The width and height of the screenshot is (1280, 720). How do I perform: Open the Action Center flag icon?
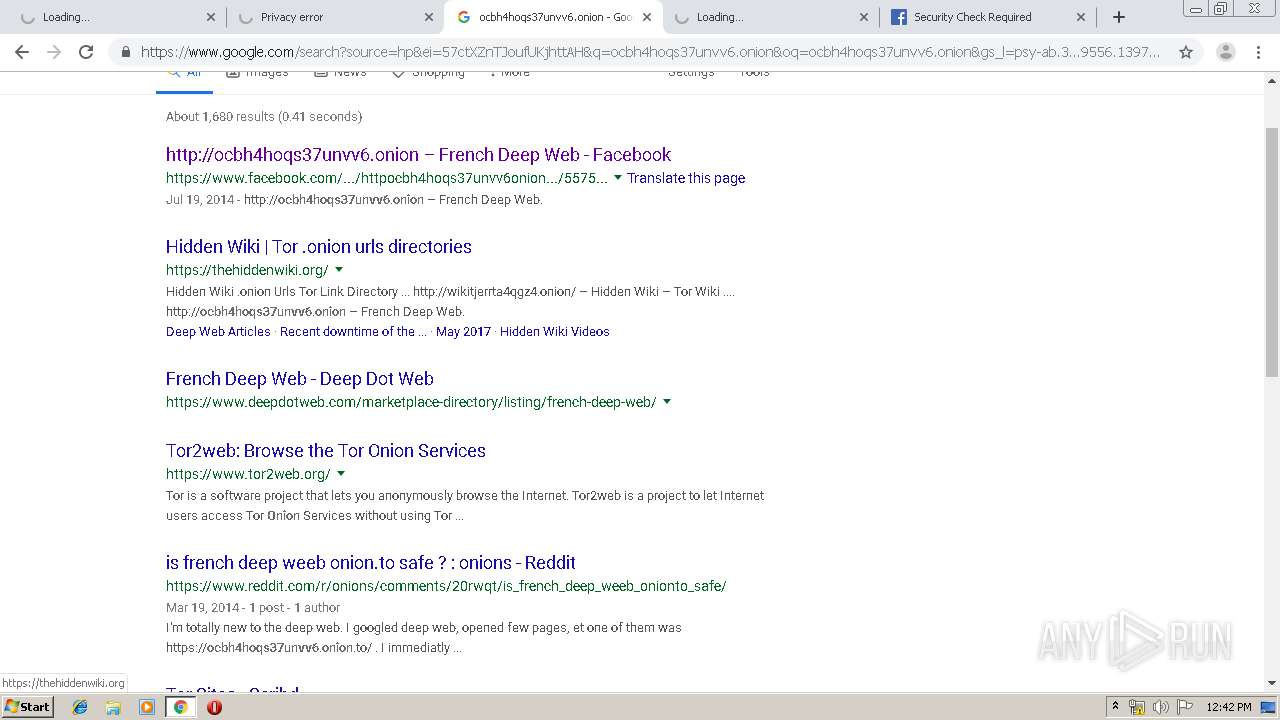1184,707
